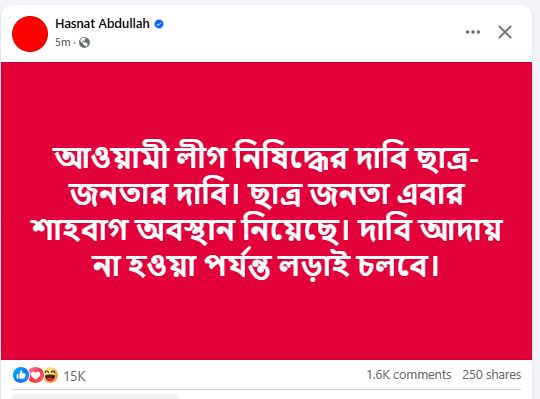
Task: Click the word শাহবাগ in the post
Action: (80, 229)
